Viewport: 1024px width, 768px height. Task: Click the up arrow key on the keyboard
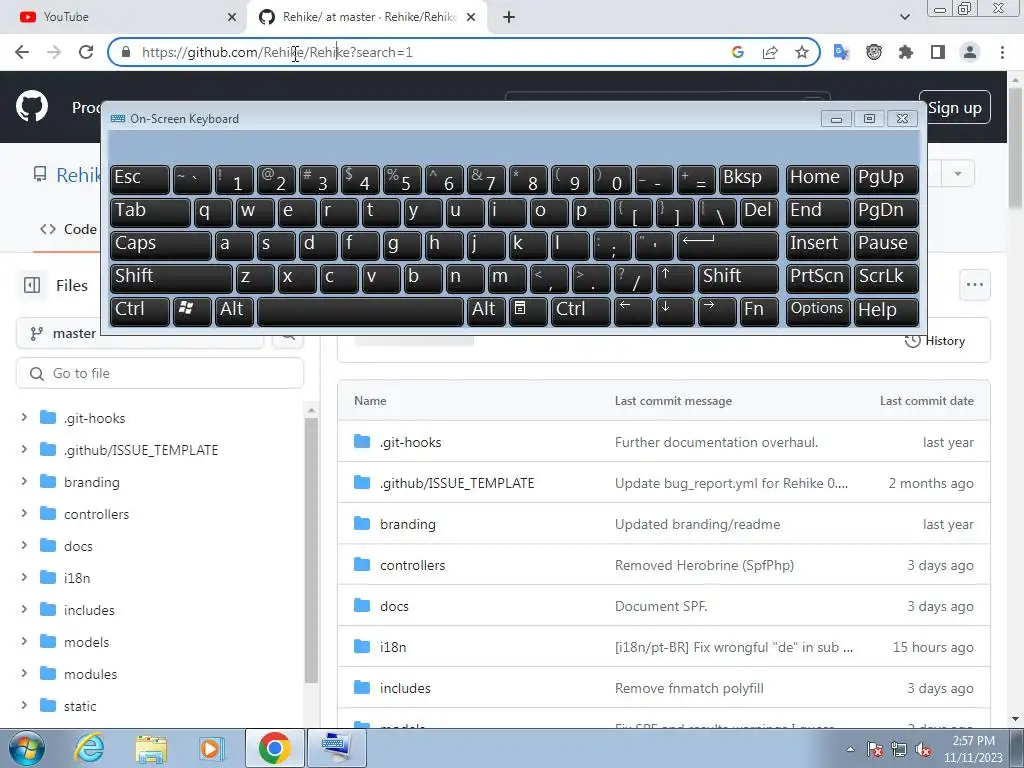[x=675, y=277]
